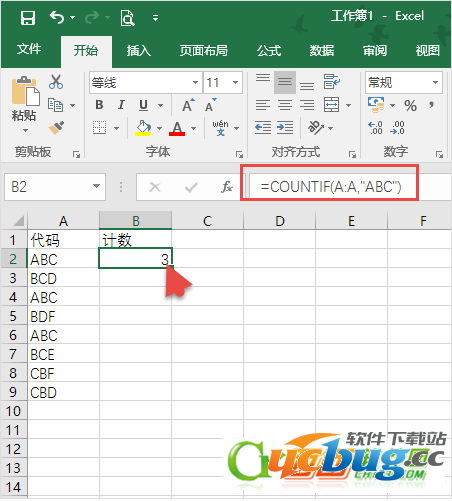Viewport: 452px width, 501px height.
Task: Click cell A3 containing BCD
Action: click(x=63, y=278)
